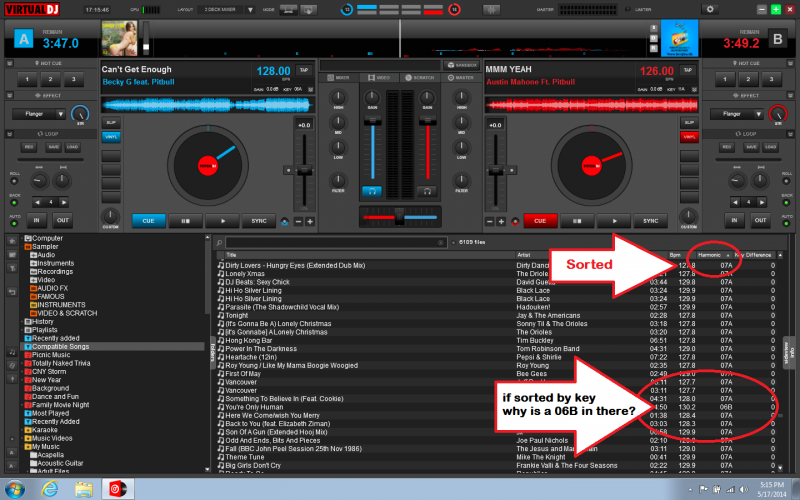
Task: Toggle deck A loop BACK indicator
Action: [14, 203]
